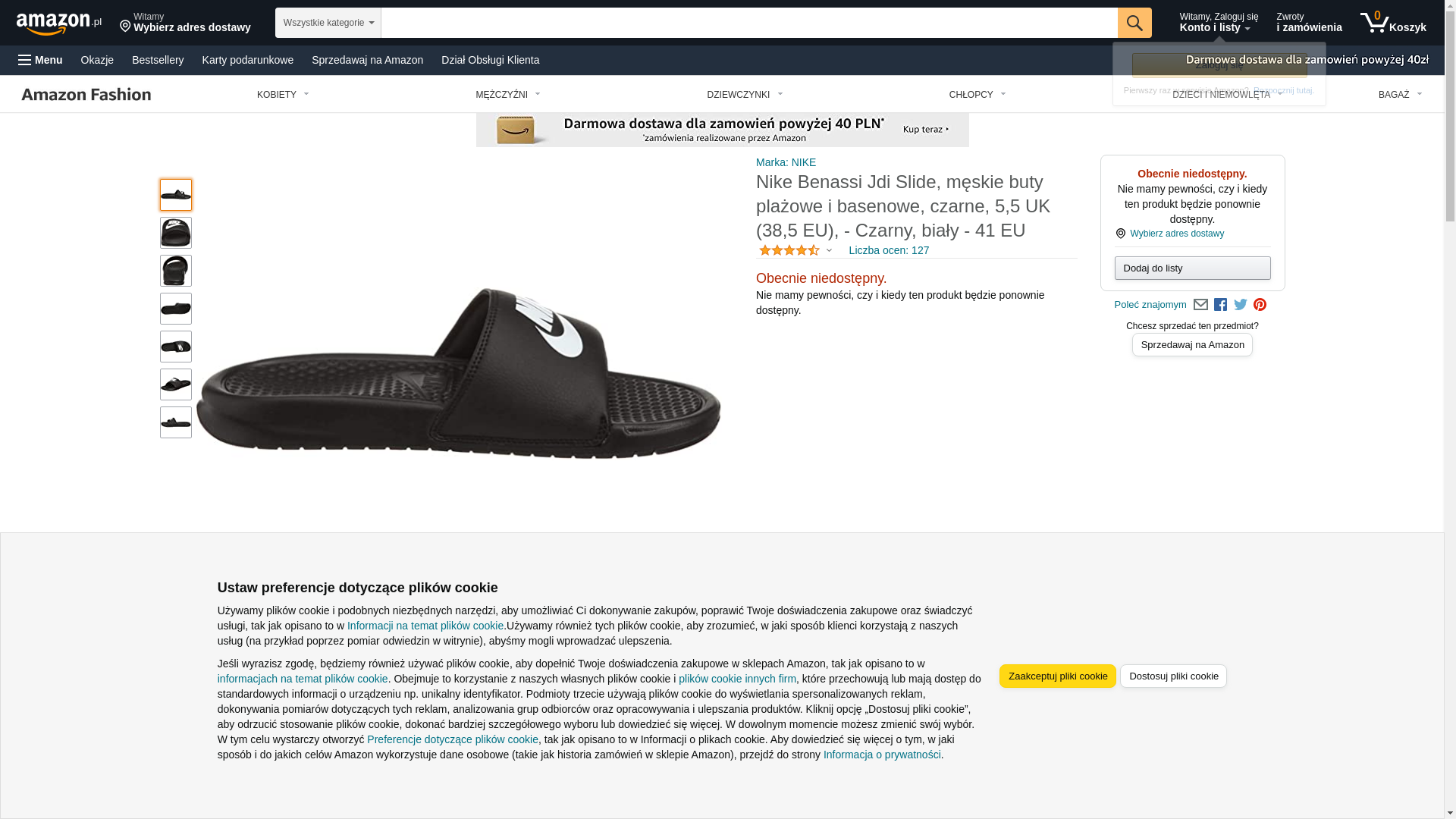The height and width of the screenshot is (819, 1456).
Task: Expand the KOBIETY fashion category menu
Action: [x=283, y=95]
